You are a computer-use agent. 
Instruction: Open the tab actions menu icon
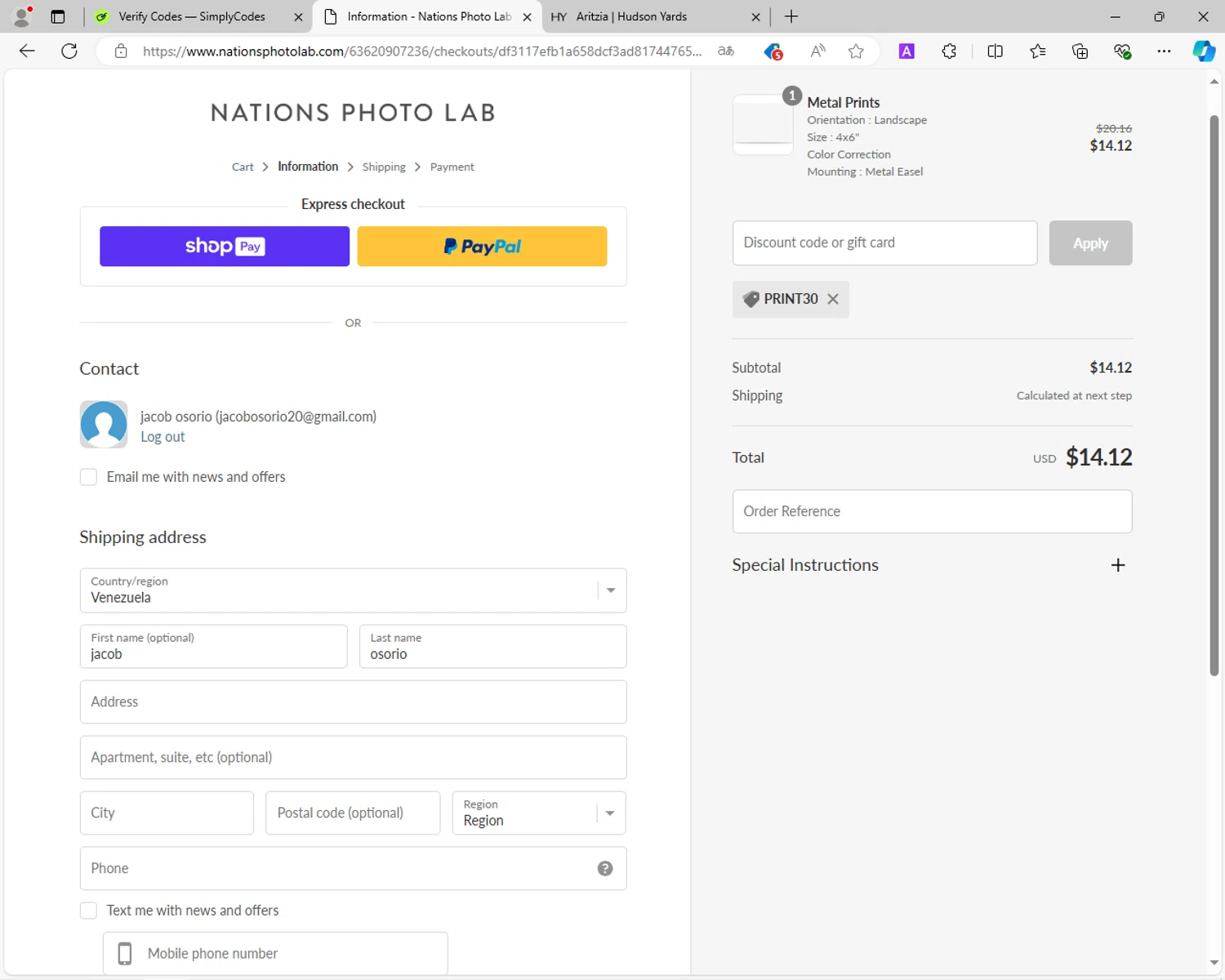[58, 16]
